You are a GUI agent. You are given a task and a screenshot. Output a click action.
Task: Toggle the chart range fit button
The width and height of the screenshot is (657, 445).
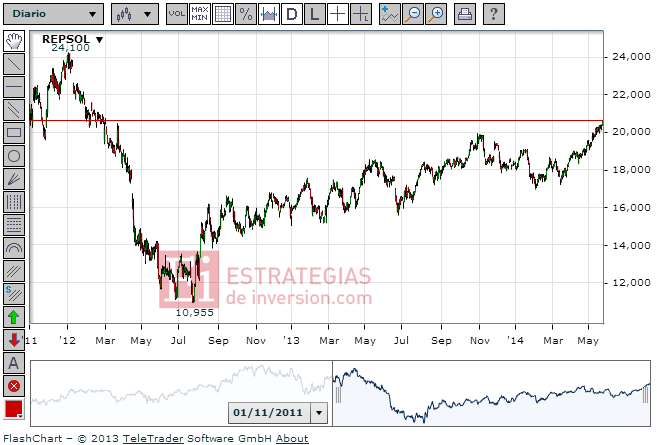(x=269, y=14)
